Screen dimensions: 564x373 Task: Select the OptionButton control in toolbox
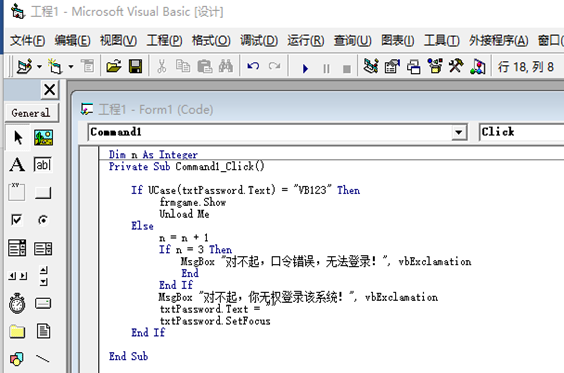point(43,219)
